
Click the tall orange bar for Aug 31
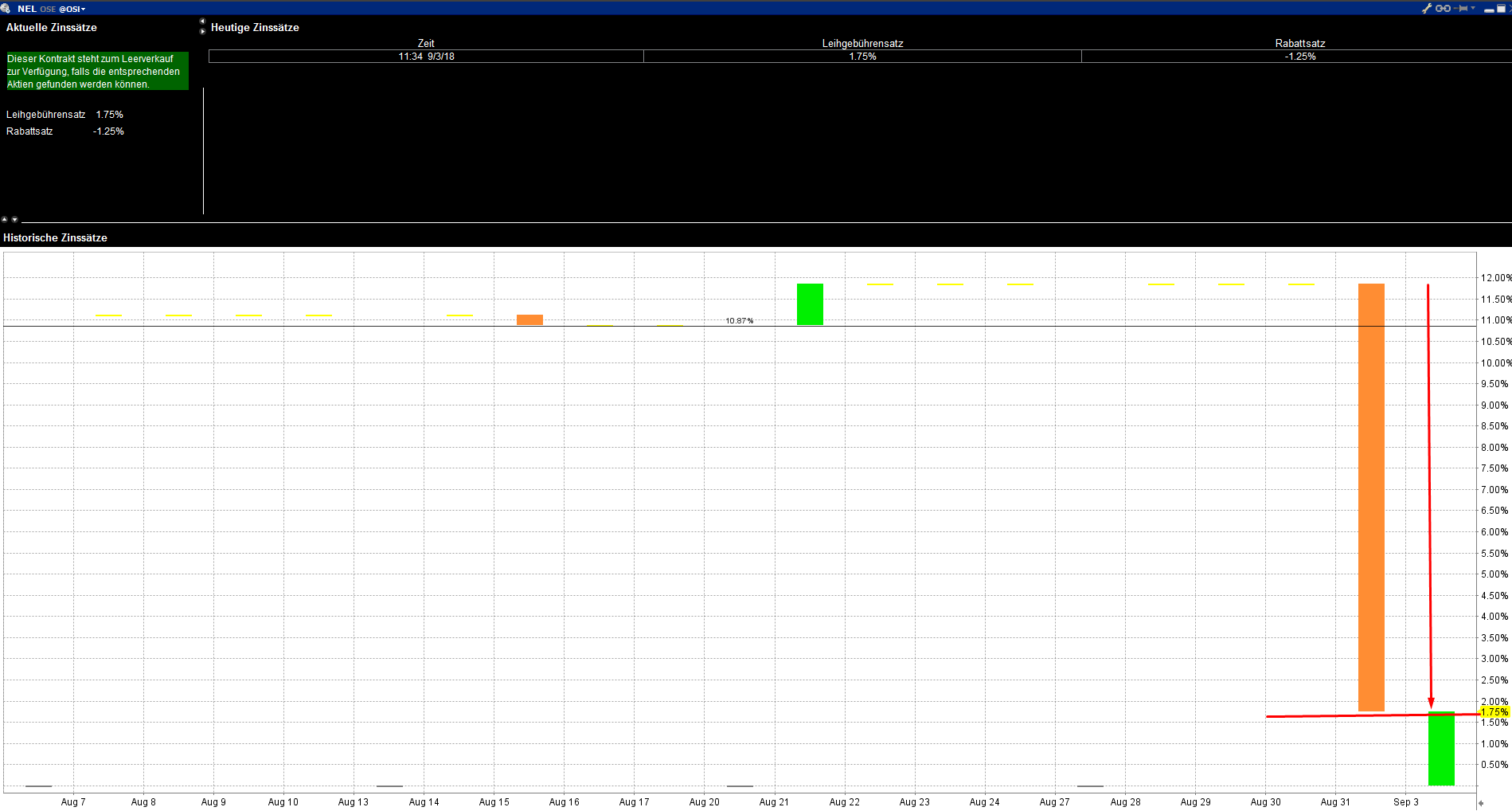click(1371, 497)
